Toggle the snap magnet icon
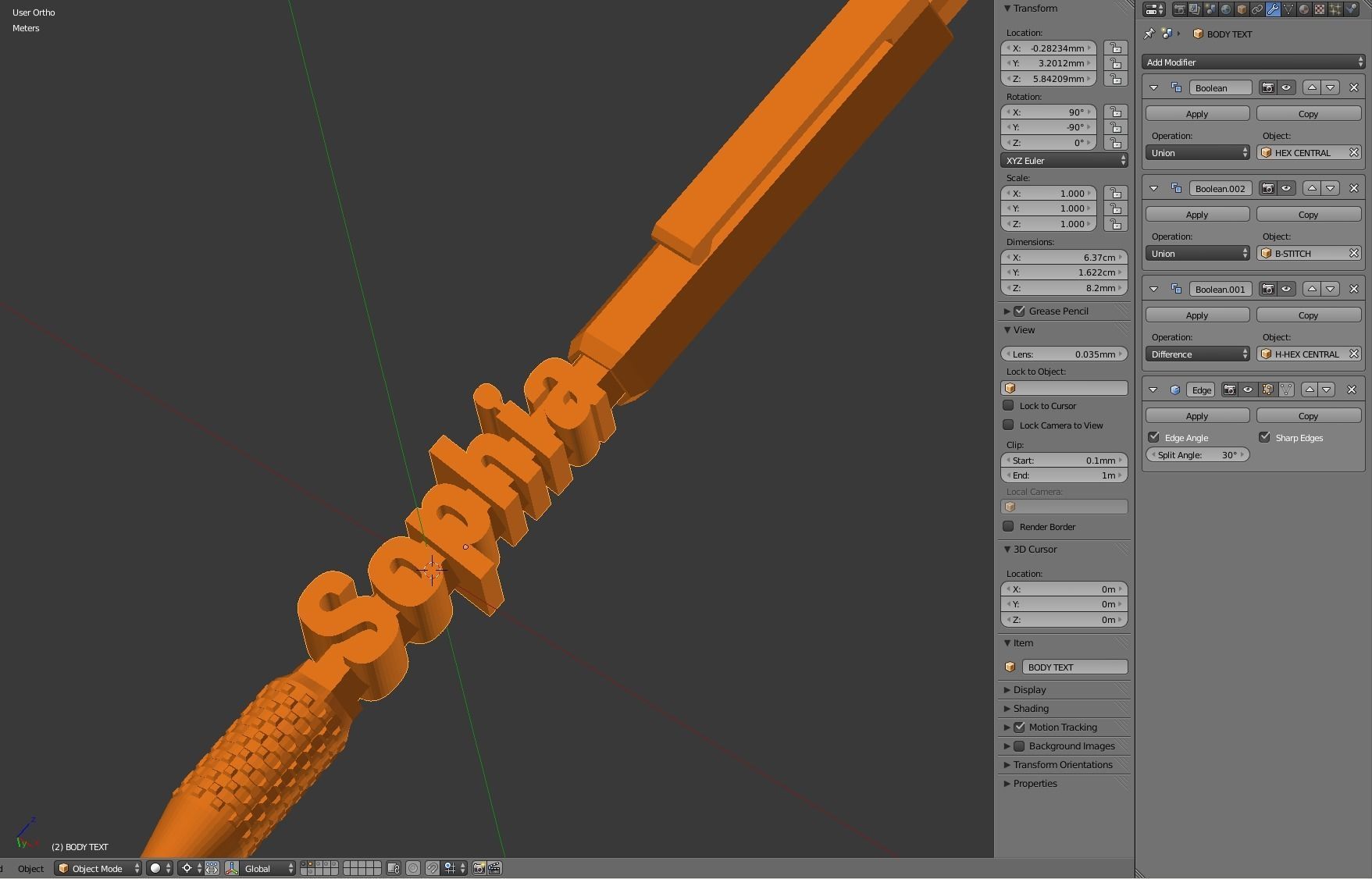Viewport: 1372px width, 879px height. [x=433, y=868]
